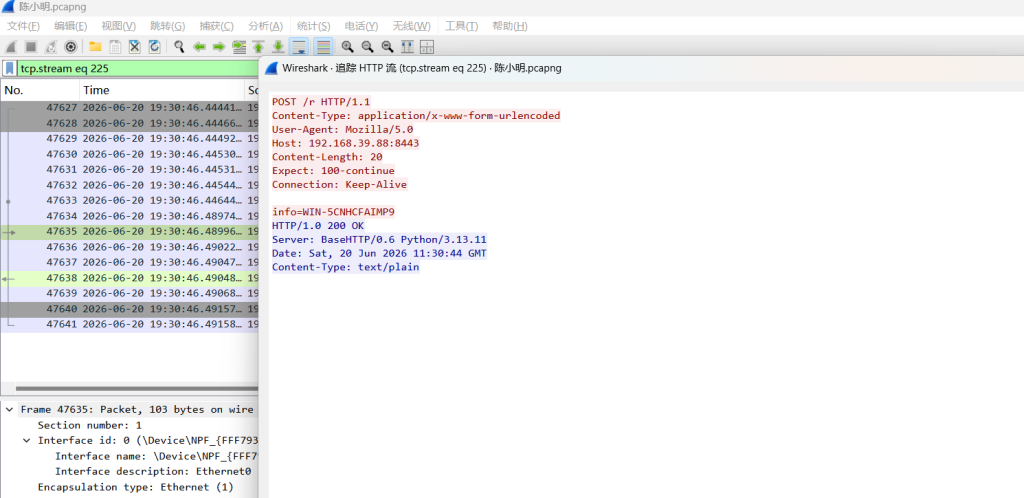Go forward with the right green arrow
Screen dimensions: 1024x498
pos(219,47)
